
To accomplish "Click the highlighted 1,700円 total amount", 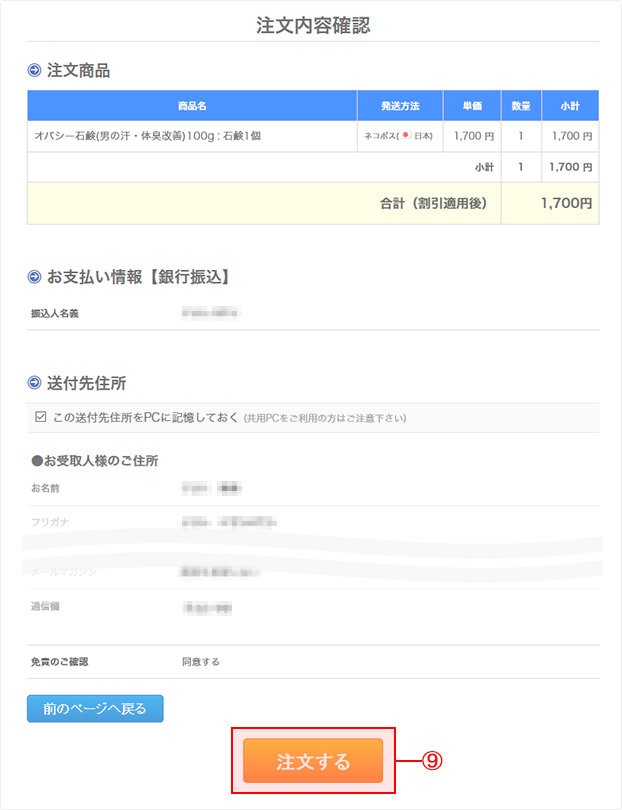I will tap(566, 203).
